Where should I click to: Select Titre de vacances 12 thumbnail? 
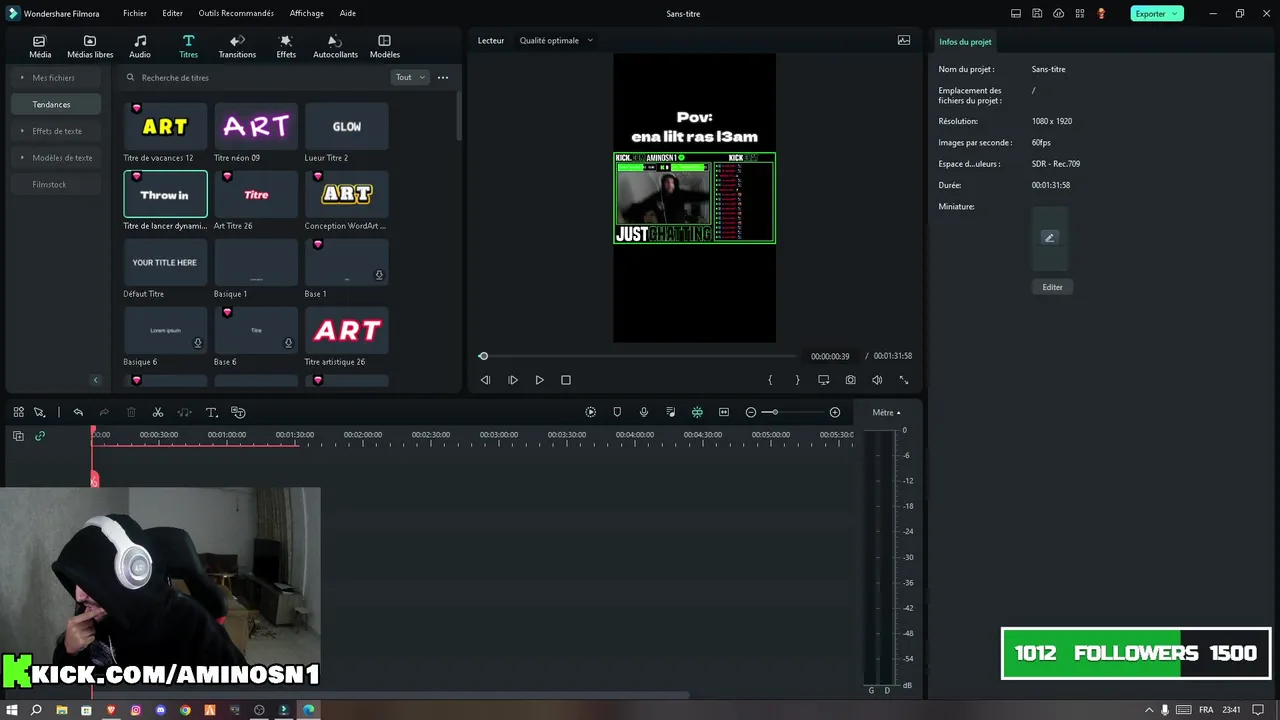pos(165,126)
